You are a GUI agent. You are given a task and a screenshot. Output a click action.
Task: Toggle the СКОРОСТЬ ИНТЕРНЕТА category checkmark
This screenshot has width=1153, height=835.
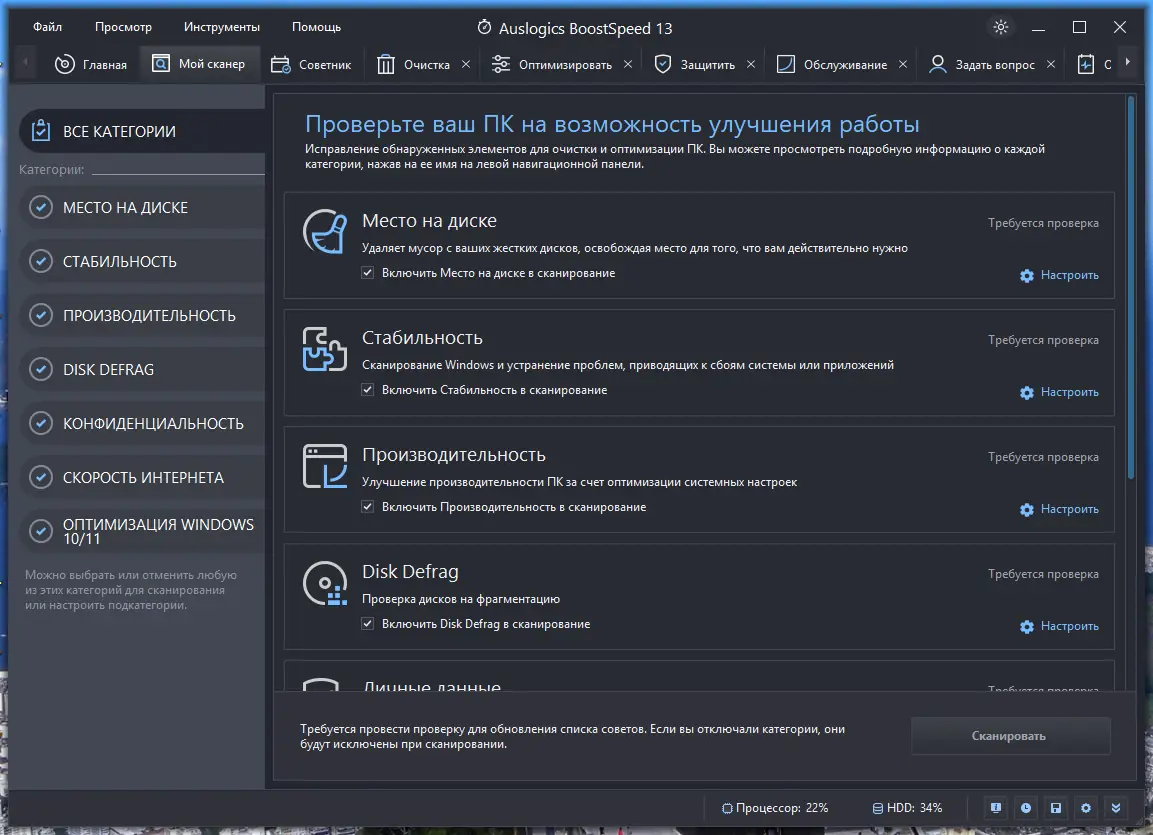point(40,477)
